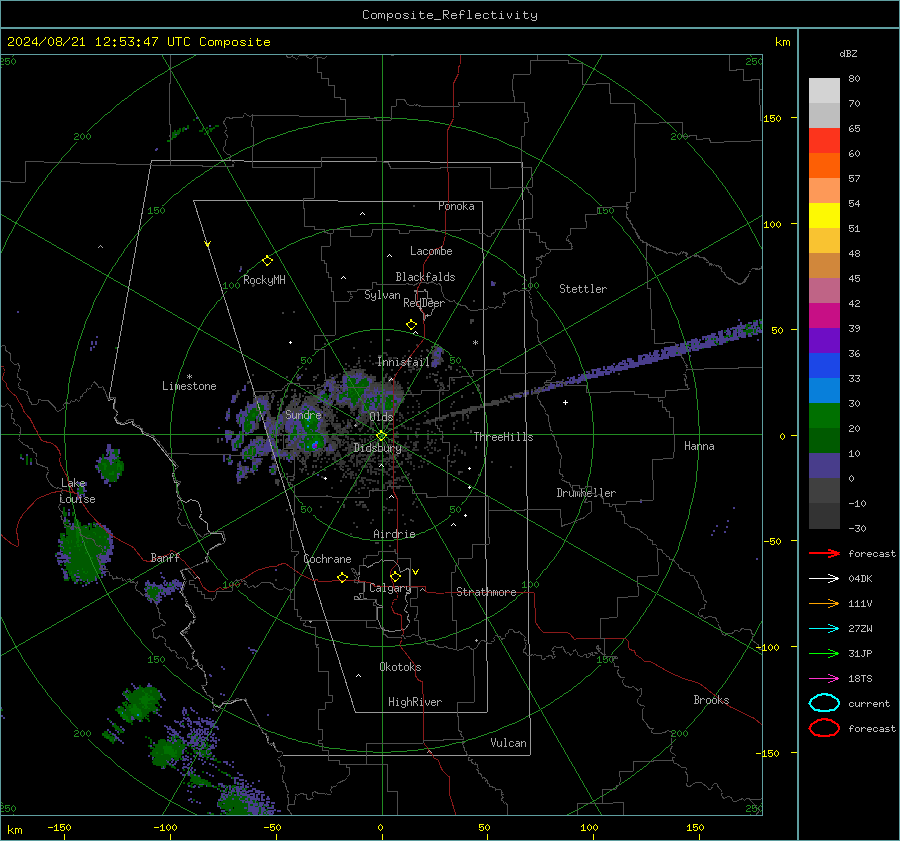The width and height of the screenshot is (900, 841).
Task: Click the cyan current ellipse legend icon
Action: coord(824,703)
